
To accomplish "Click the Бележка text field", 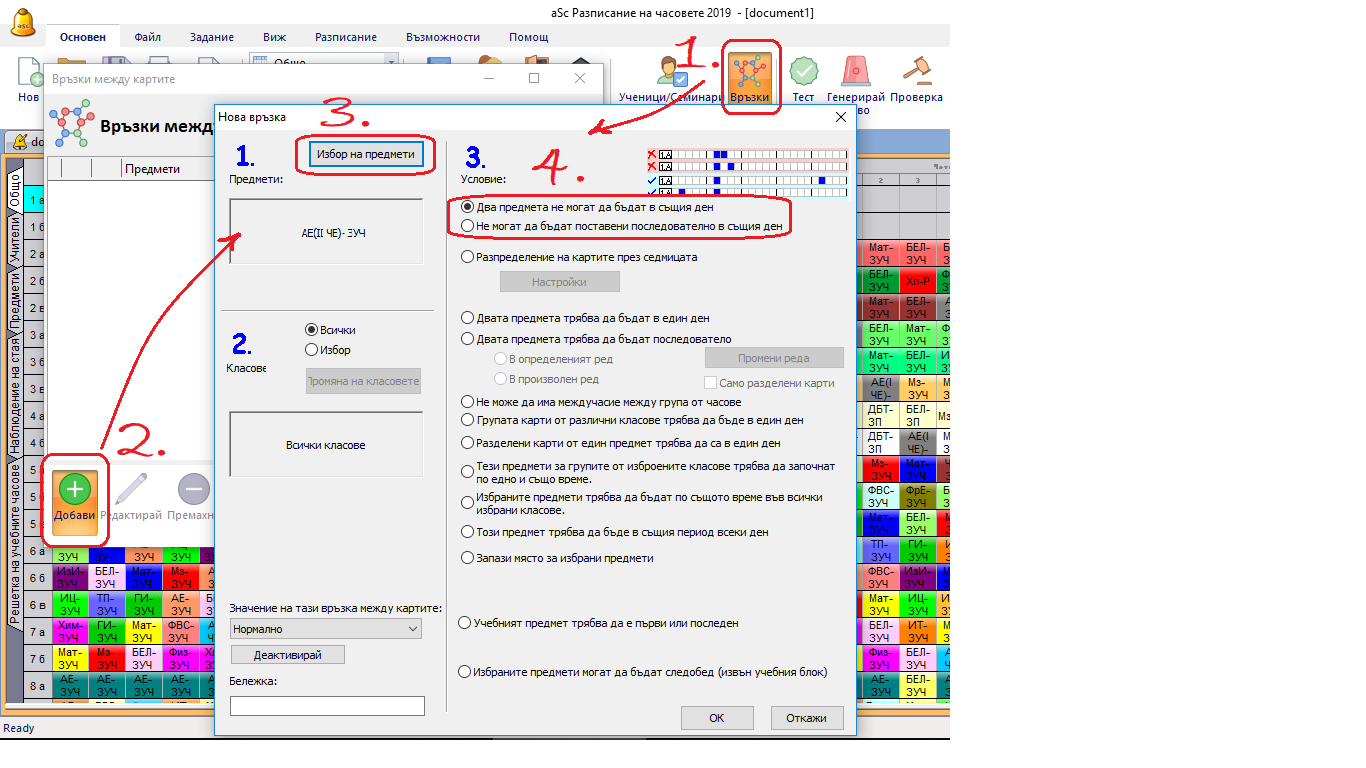I will (327, 706).
